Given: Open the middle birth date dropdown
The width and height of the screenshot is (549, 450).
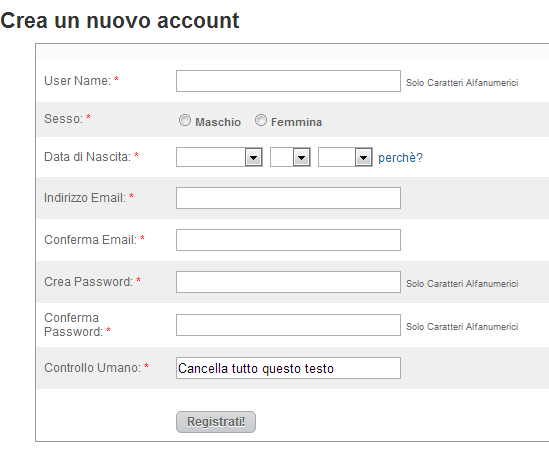Looking at the screenshot, I should coord(290,157).
